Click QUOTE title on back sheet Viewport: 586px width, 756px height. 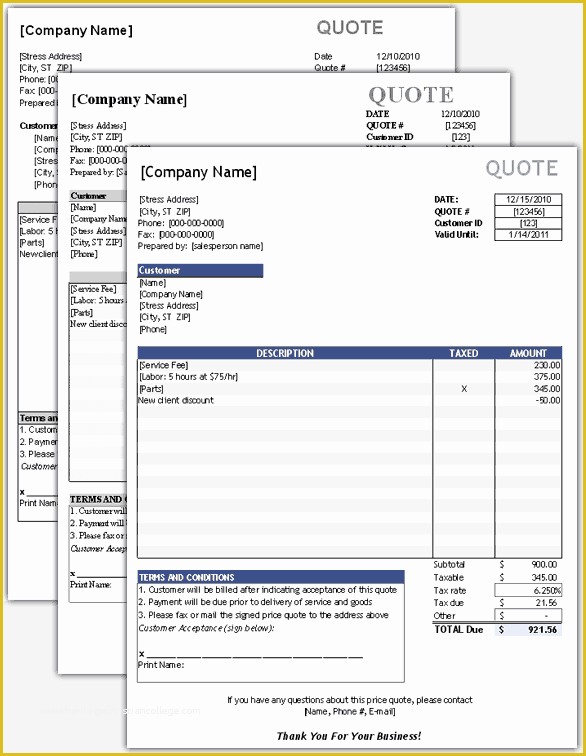[350, 27]
